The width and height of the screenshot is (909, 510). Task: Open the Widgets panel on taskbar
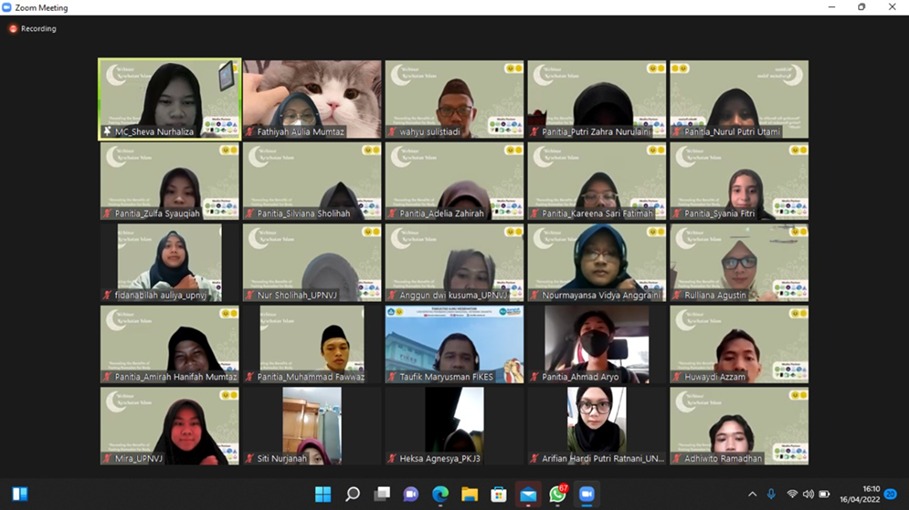pyautogui.click(x=20, y=494)
